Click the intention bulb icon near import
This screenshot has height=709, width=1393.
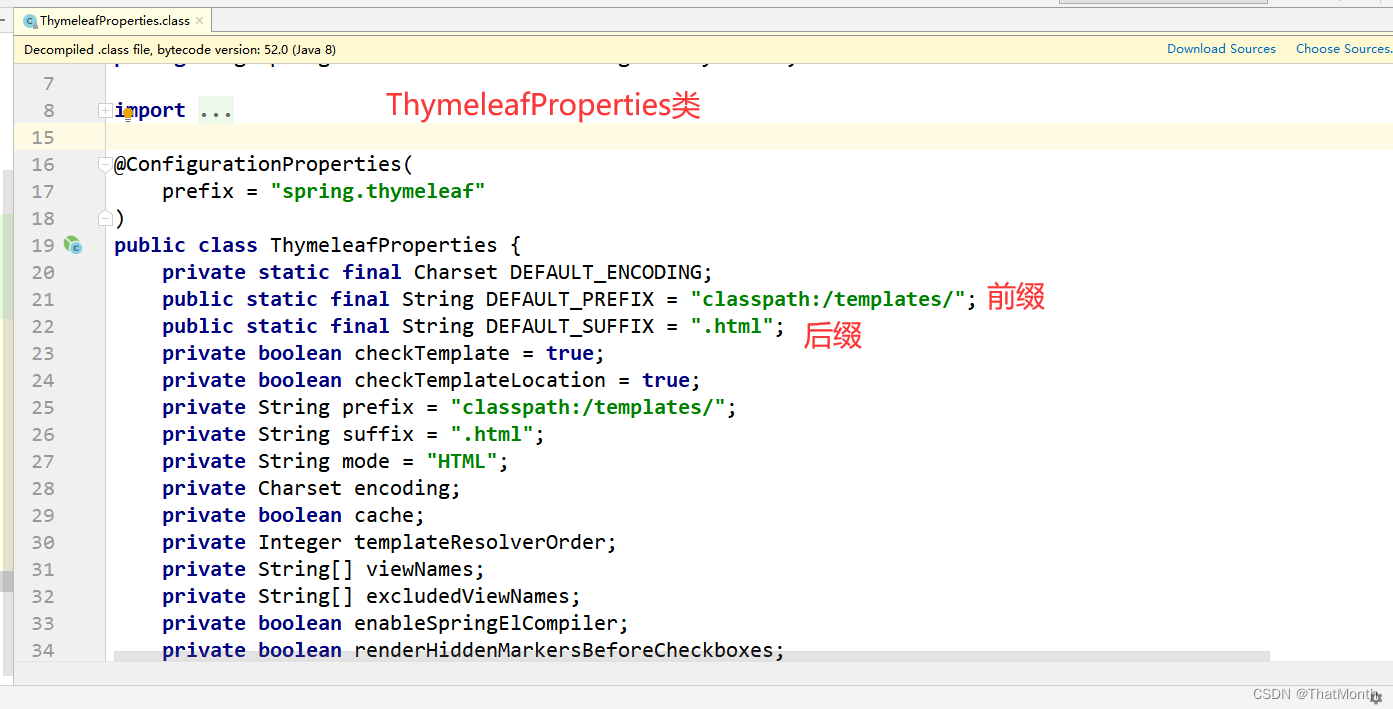point(127,113)
